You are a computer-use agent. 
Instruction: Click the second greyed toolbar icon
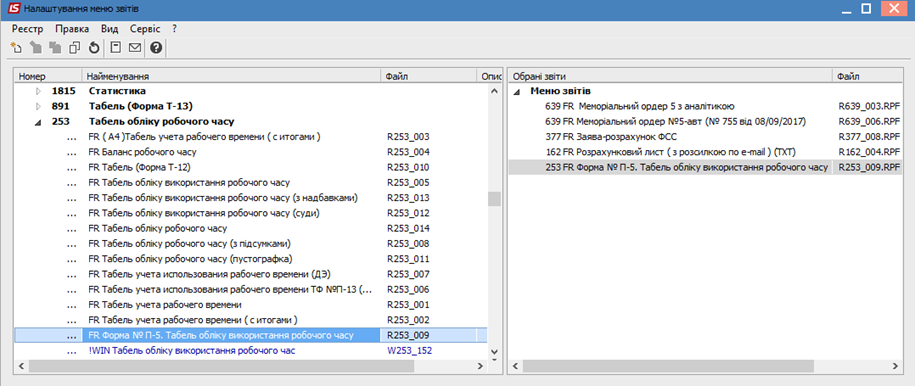pyautogui.click(x=36, y=48)
